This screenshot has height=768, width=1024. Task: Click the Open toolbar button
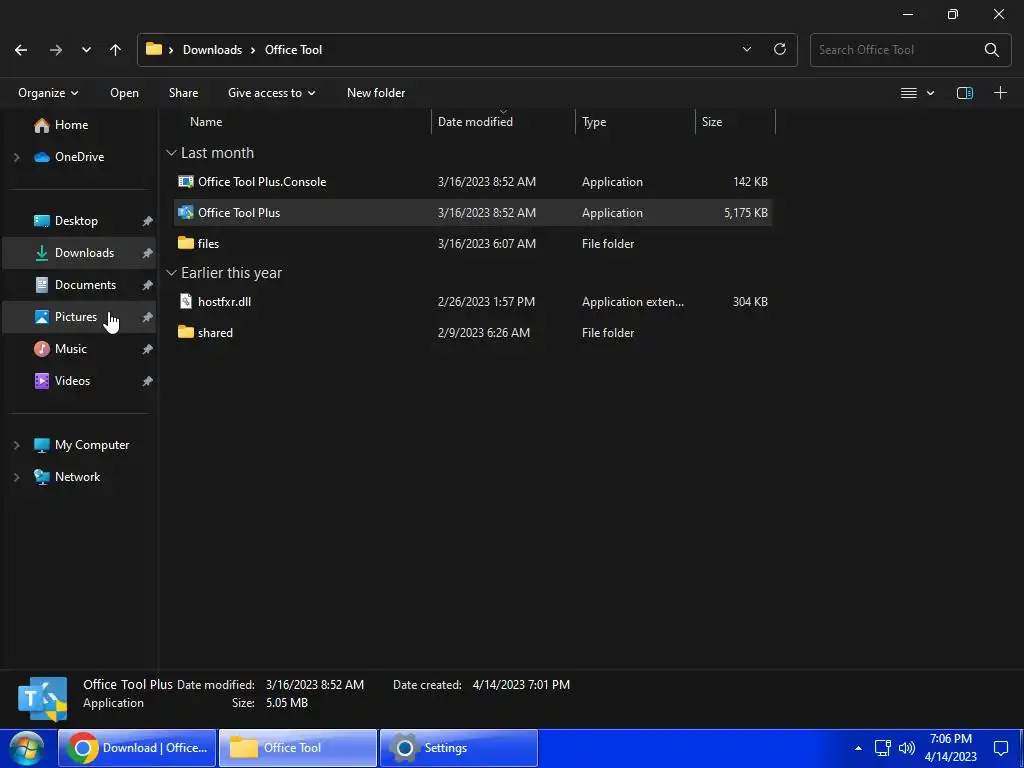click(x=124, y=93)
